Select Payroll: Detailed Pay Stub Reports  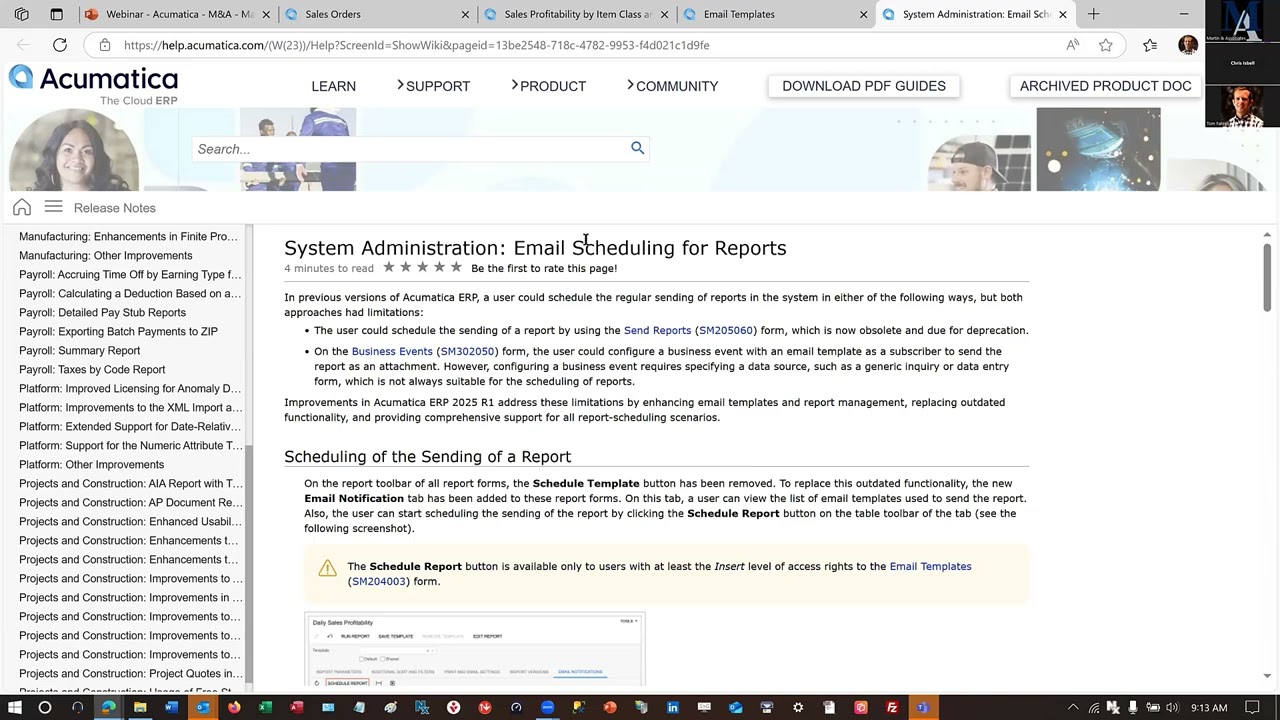(x=102, y=312)
